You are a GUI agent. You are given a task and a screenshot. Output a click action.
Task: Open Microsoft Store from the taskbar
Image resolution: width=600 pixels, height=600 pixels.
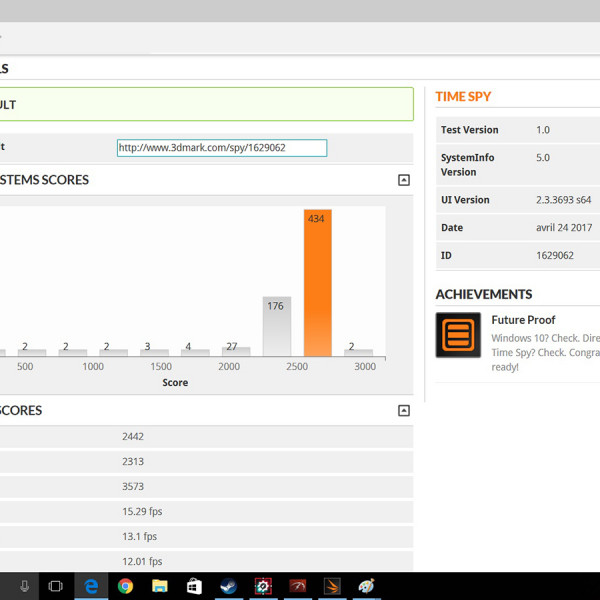click(194, 586)
